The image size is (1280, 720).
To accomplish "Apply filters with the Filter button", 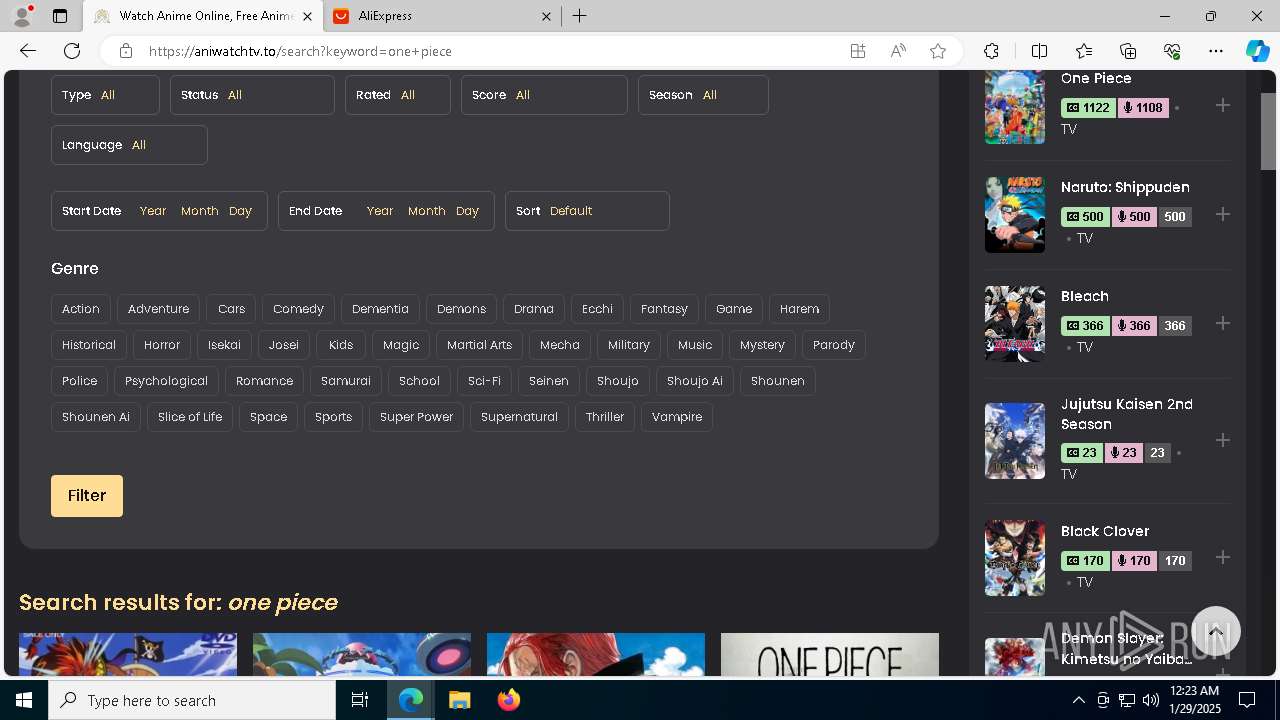I will coord(87,496).
